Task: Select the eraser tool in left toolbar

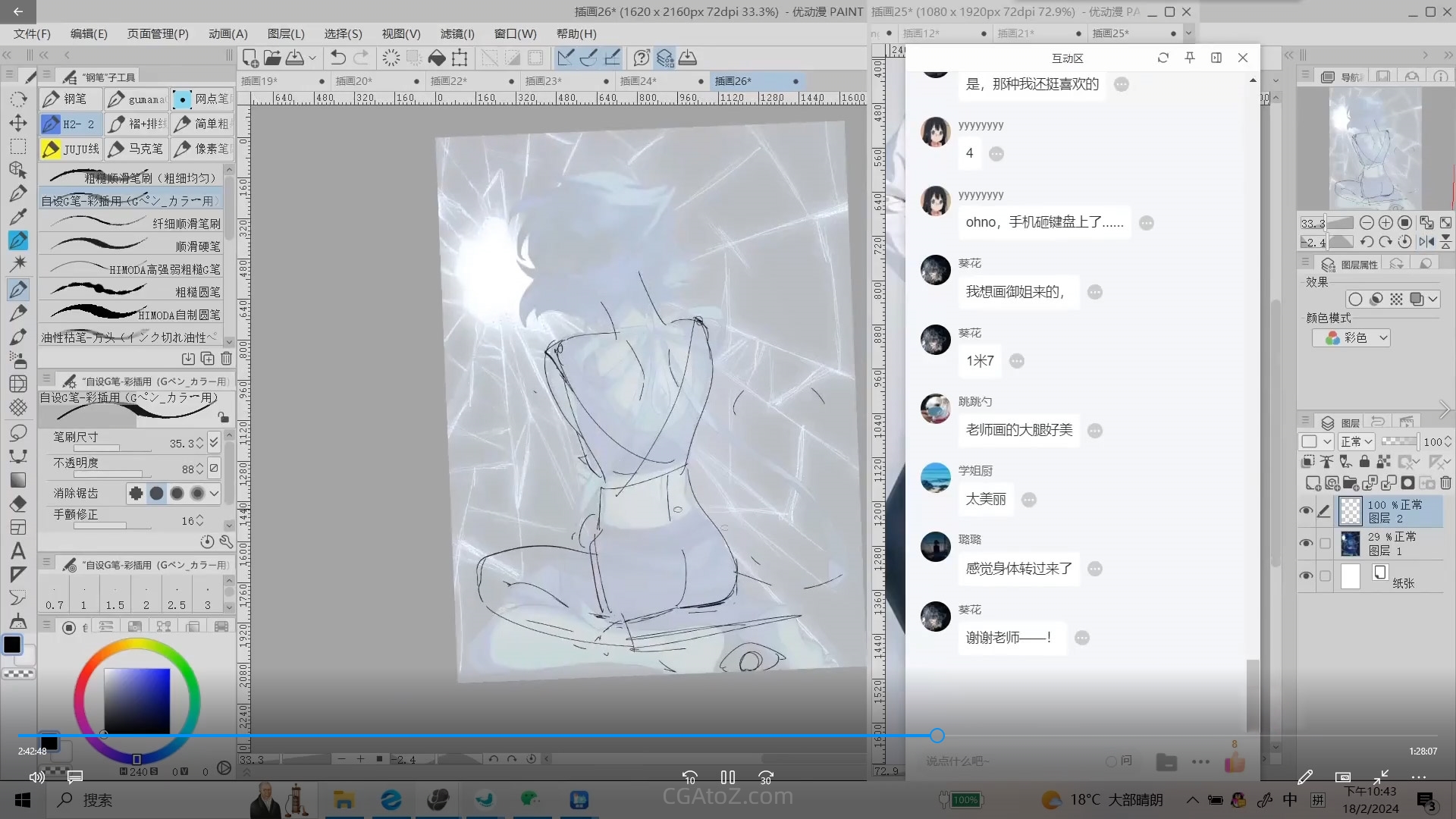Action: [x=18, y=504]
